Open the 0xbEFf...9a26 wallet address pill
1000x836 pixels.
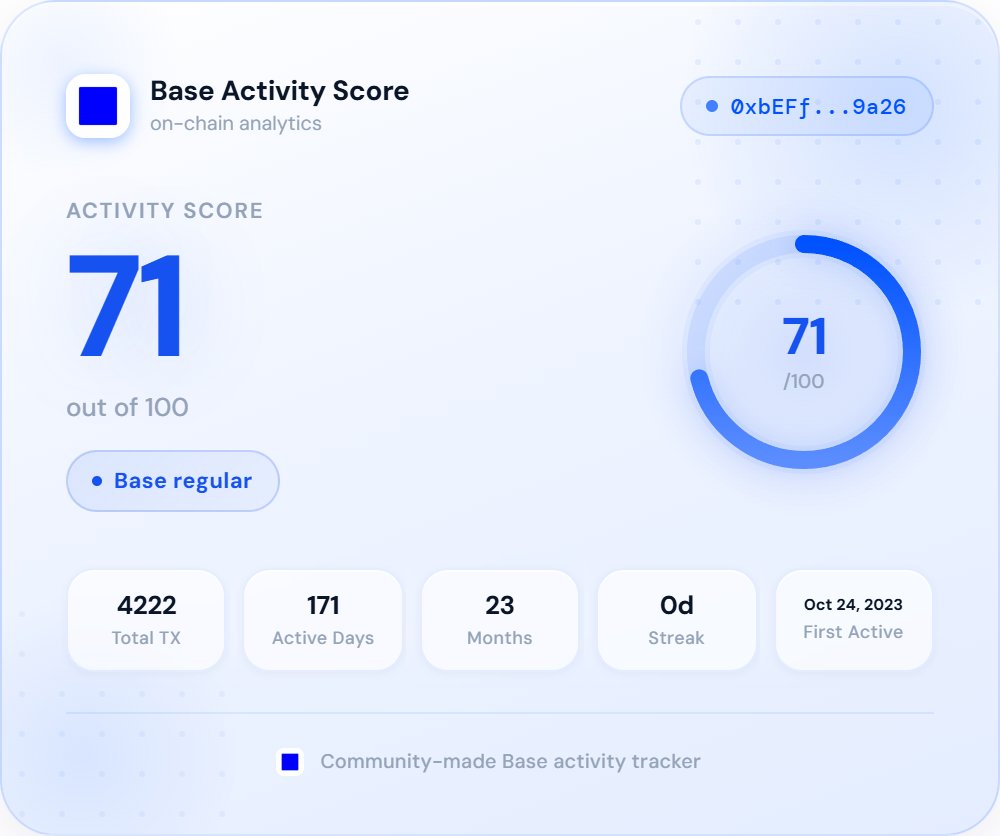pos(807,106)
